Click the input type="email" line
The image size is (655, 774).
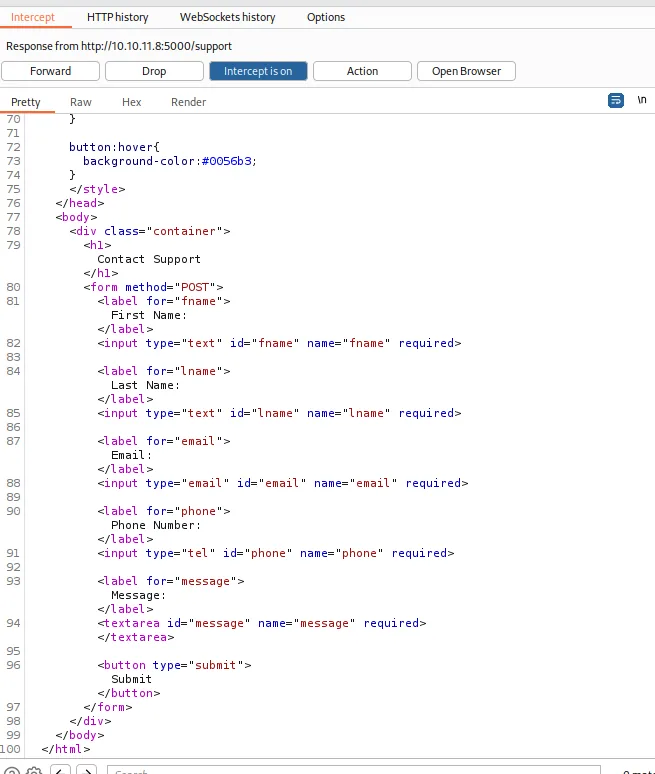click(283, 483)
